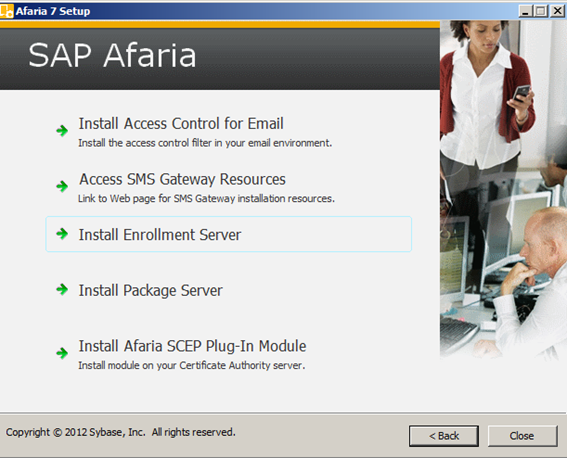The height and width of the screenshot is (458, 567).
Task: Click the Certificate Authority server description text
Action: coord(192,365)
